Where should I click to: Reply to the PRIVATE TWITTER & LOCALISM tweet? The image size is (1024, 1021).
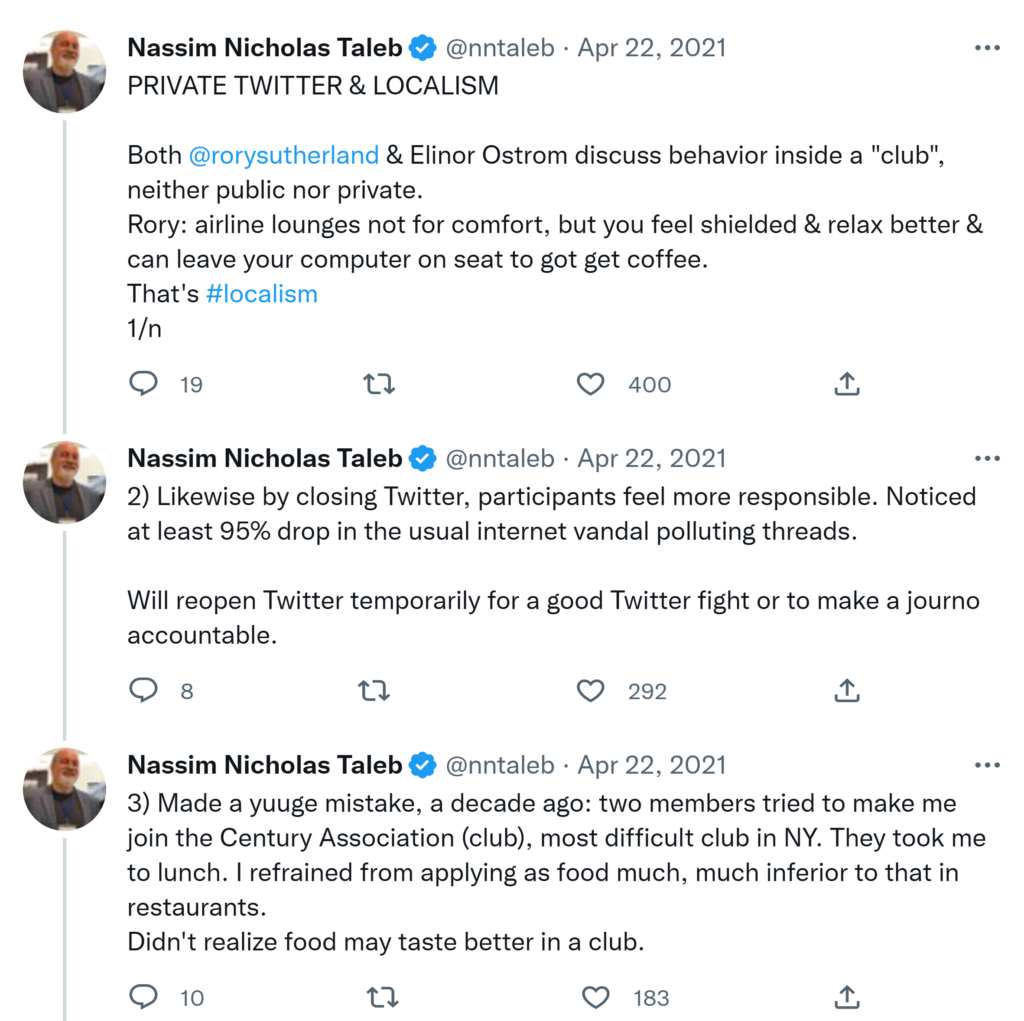pos(145,384)
